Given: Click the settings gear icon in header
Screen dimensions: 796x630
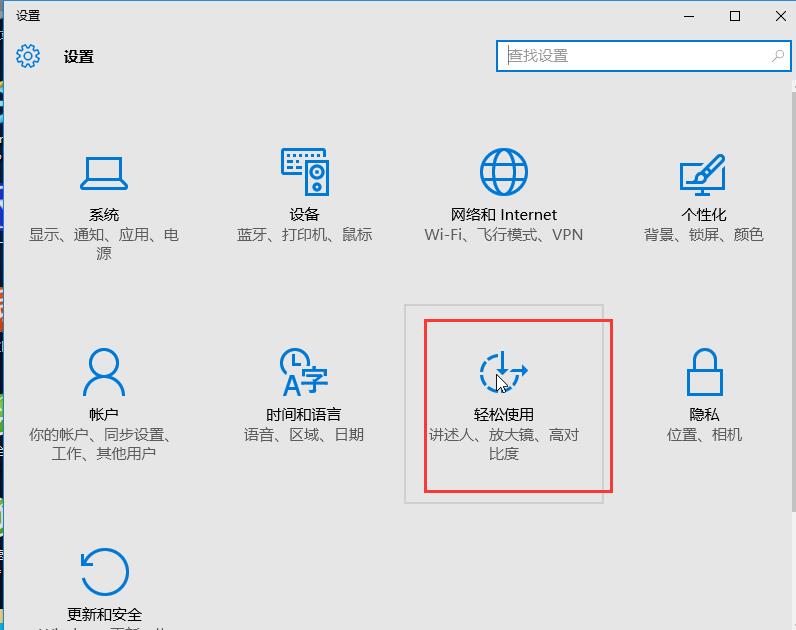Looking at the screenshot, I should click(28, 56).
